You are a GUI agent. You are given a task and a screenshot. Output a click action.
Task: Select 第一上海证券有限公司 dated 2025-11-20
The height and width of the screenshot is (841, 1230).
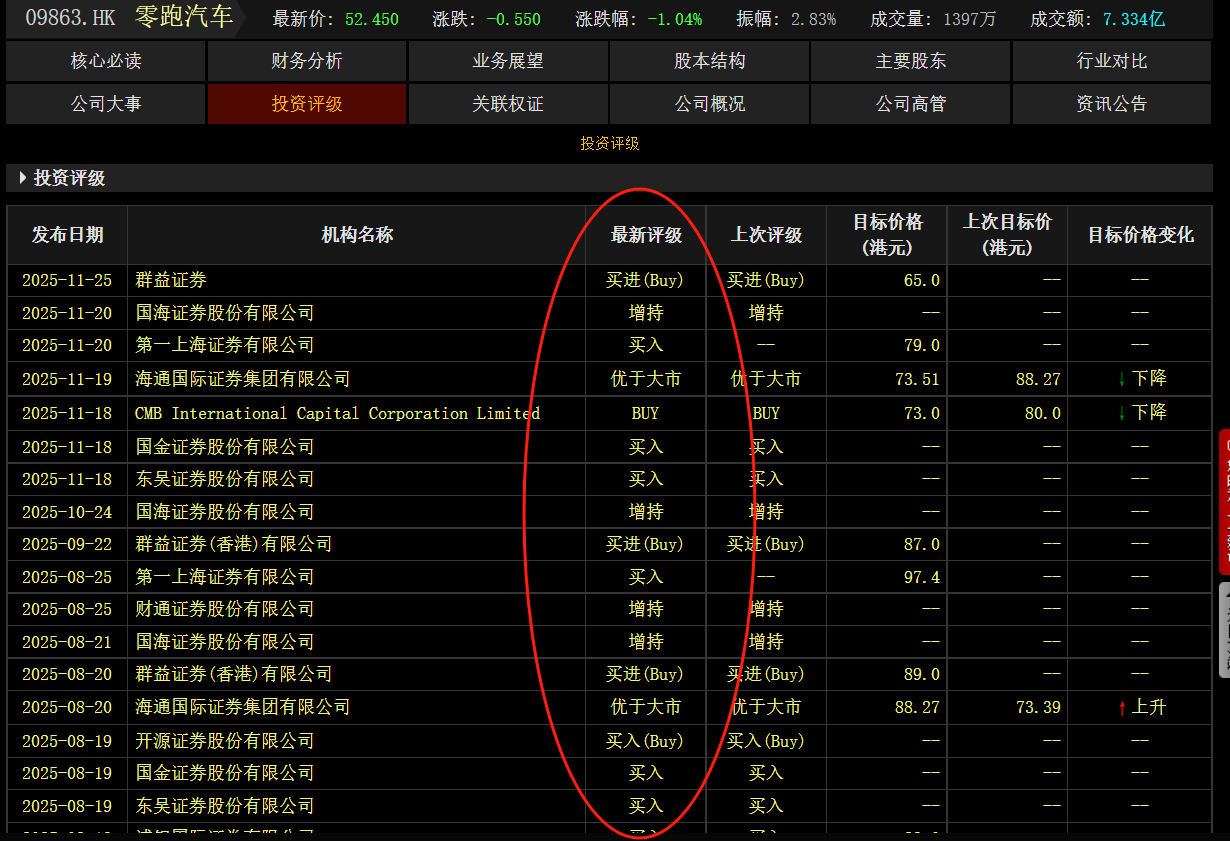click(610, 345)
